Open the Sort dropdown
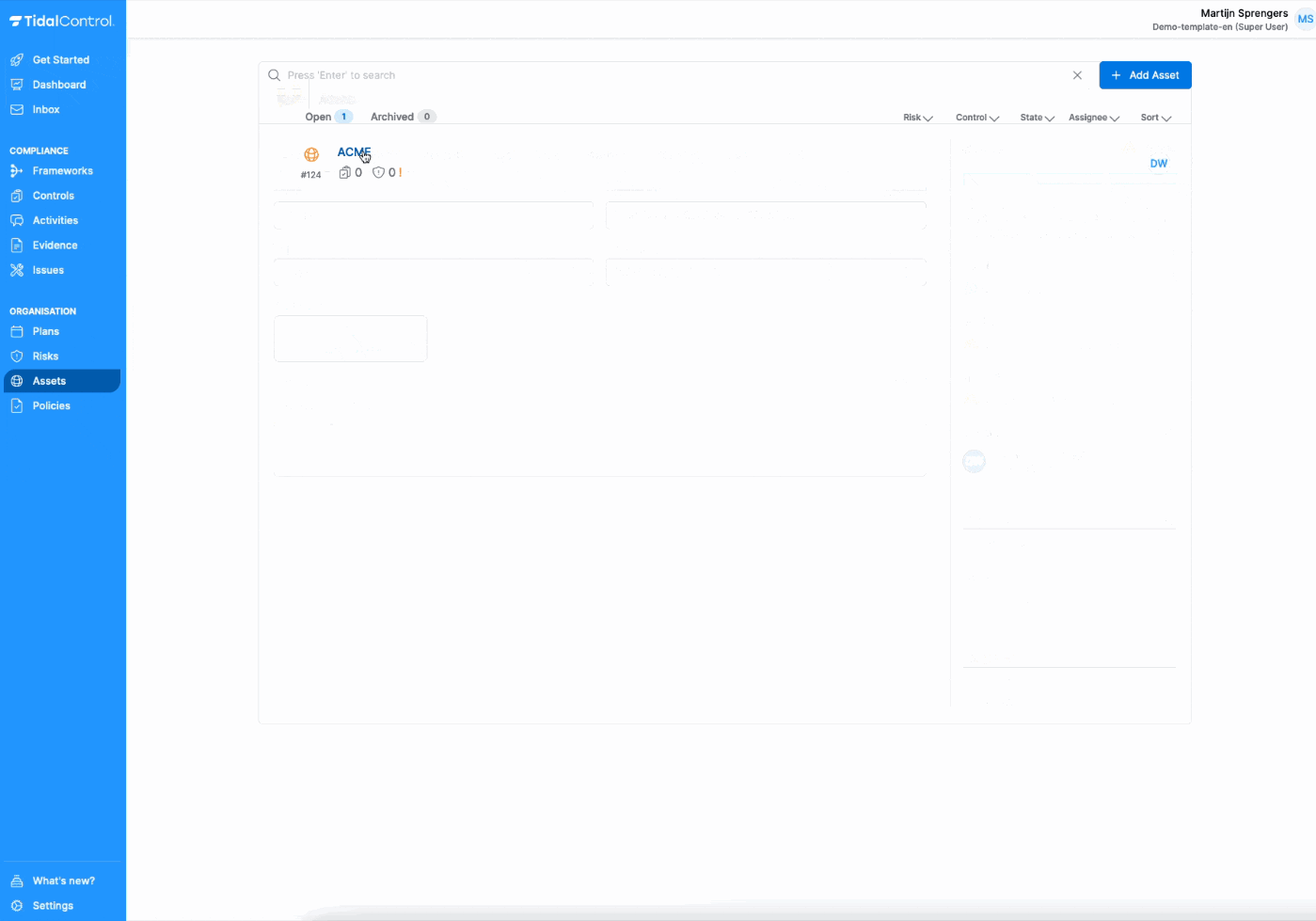Image resolution: width=1316 pixels, height=921 pixels. pos(1153,117)
